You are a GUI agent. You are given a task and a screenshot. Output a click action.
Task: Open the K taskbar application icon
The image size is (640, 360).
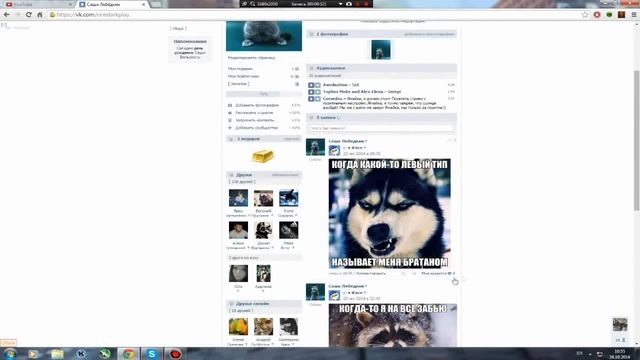click(81, 353)
